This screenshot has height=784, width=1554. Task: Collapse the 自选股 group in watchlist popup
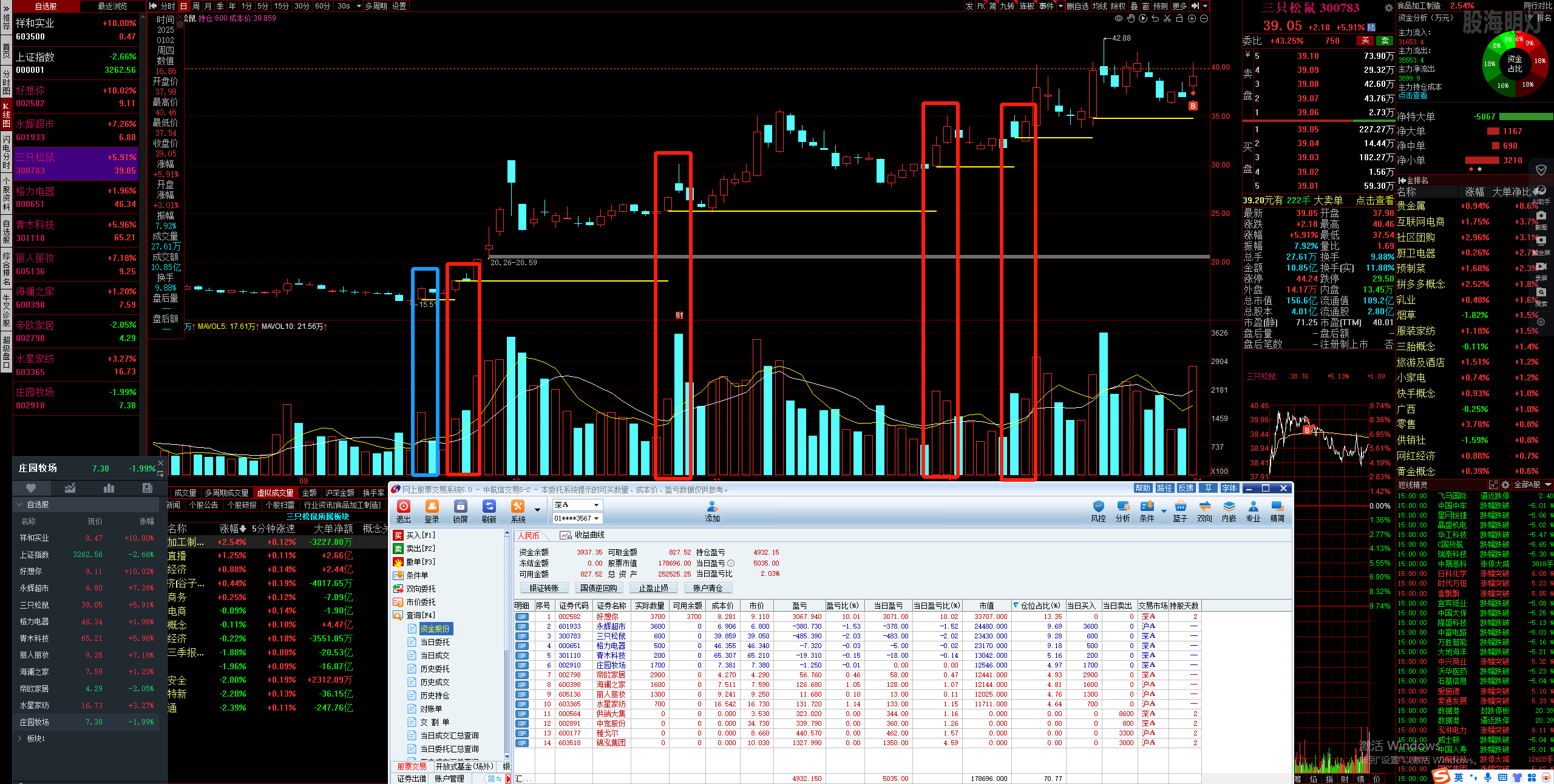point(20,505)
